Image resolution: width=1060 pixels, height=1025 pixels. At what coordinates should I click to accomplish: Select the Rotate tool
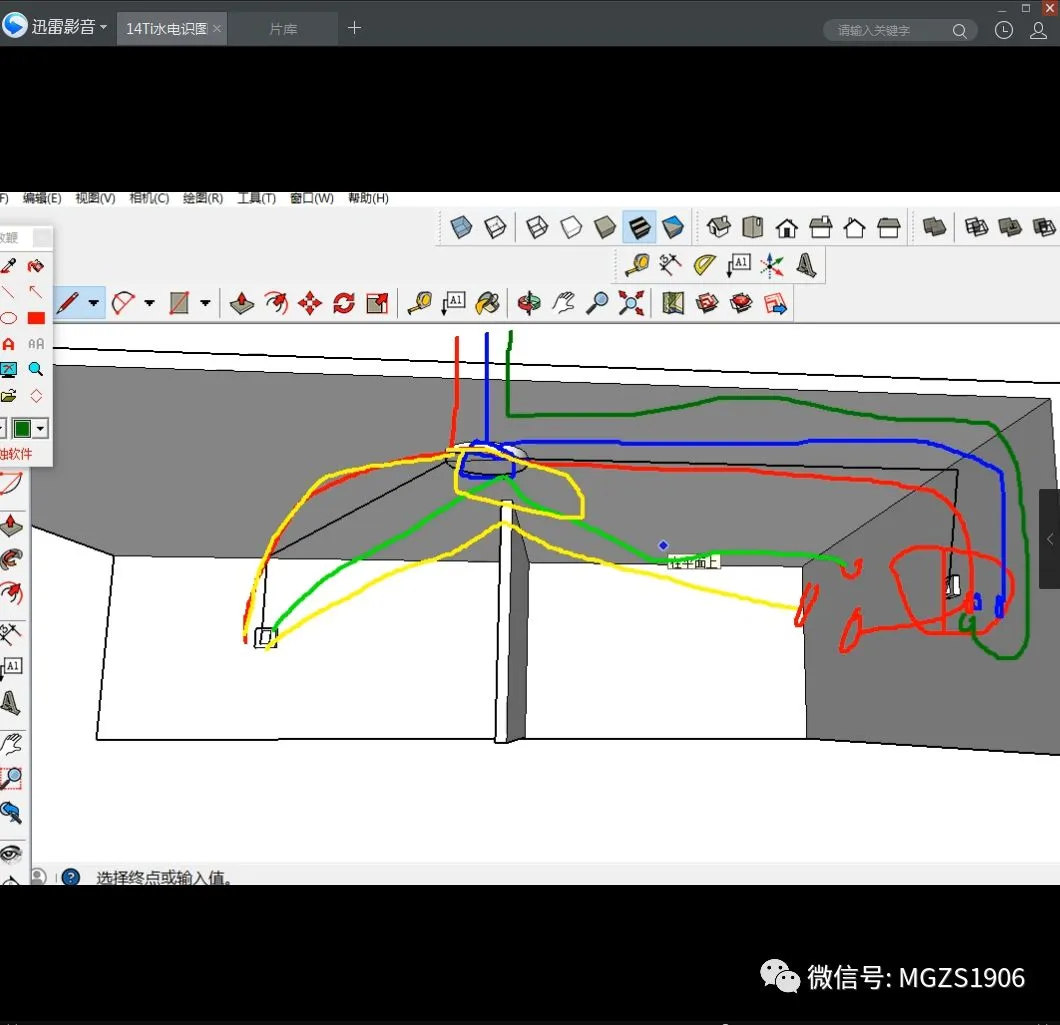(x=343, y=303)
